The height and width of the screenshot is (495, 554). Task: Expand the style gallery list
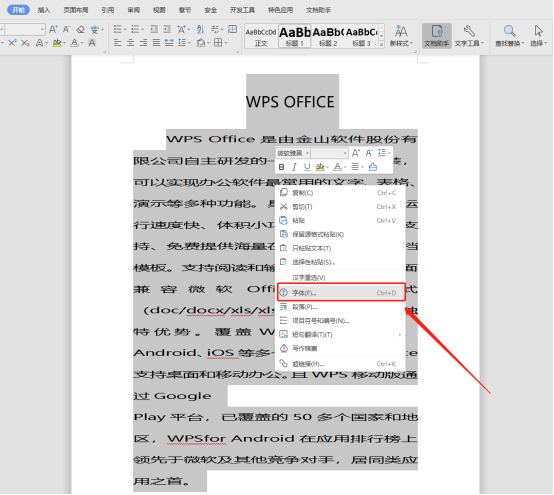381,45
